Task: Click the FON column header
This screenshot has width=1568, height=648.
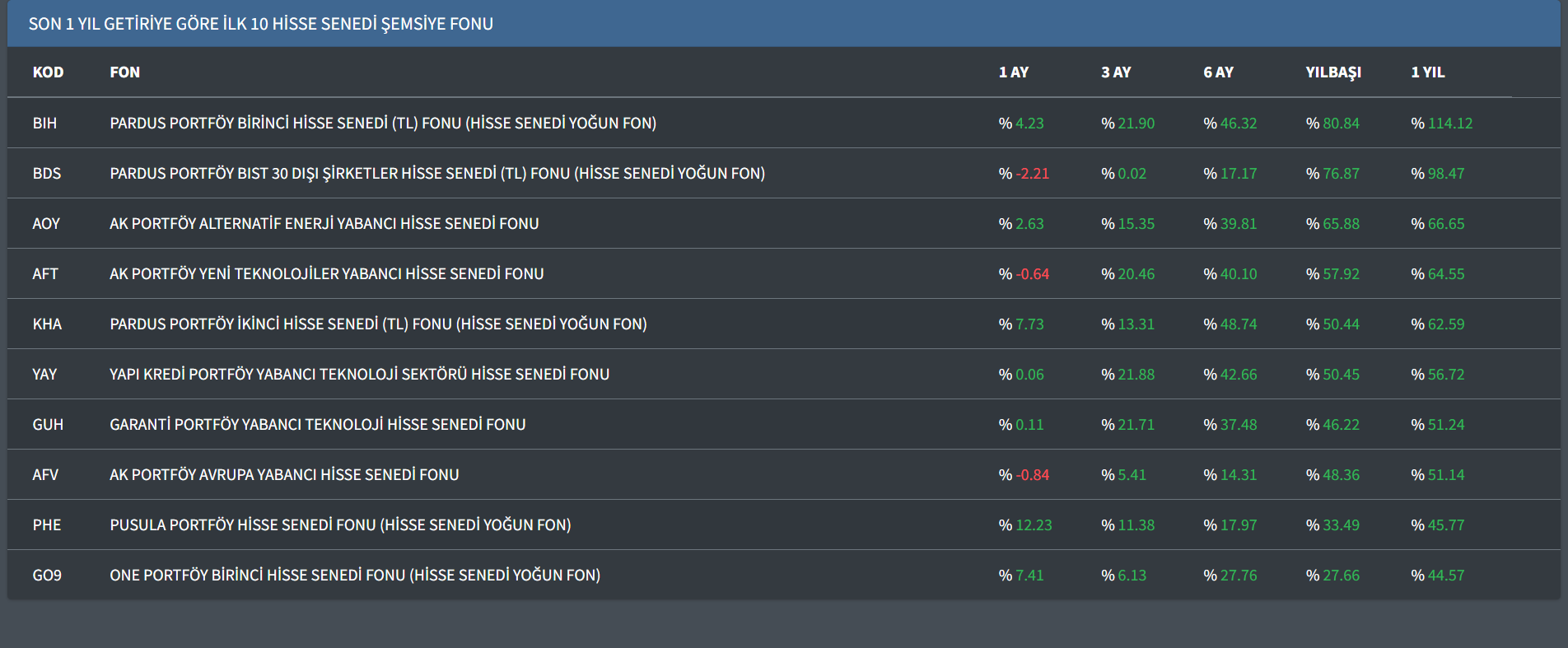Action: coord(124,72)
